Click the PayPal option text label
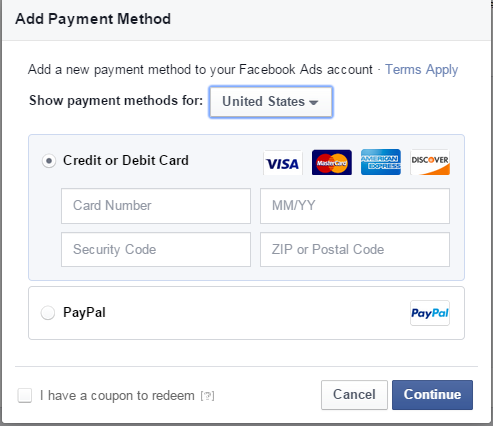493x426 pixels. pos(84,313)
